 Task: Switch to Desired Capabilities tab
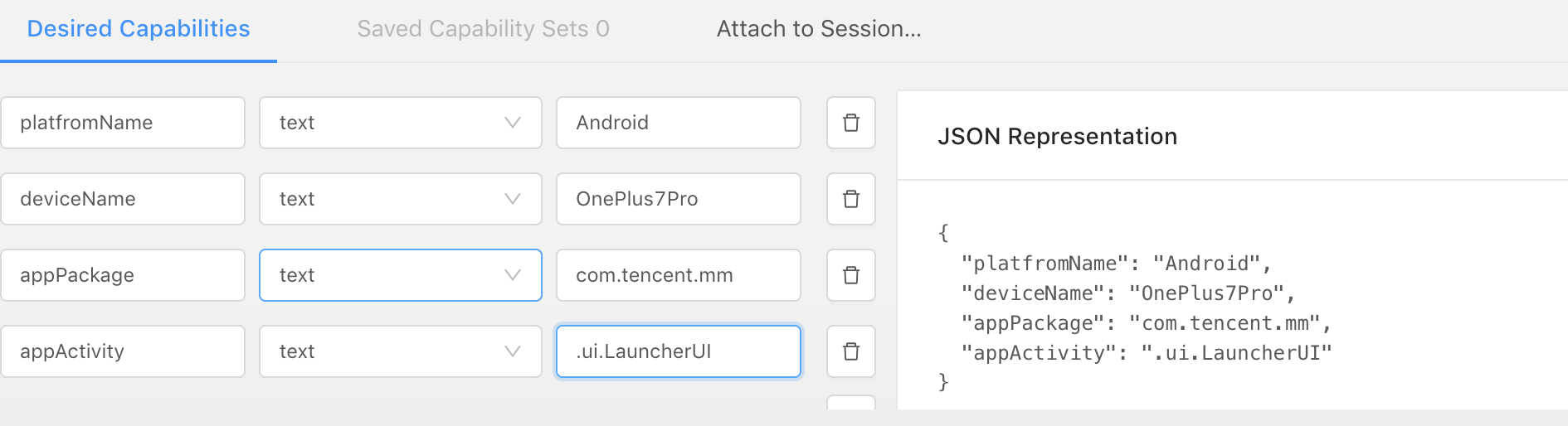coord(139,29)
